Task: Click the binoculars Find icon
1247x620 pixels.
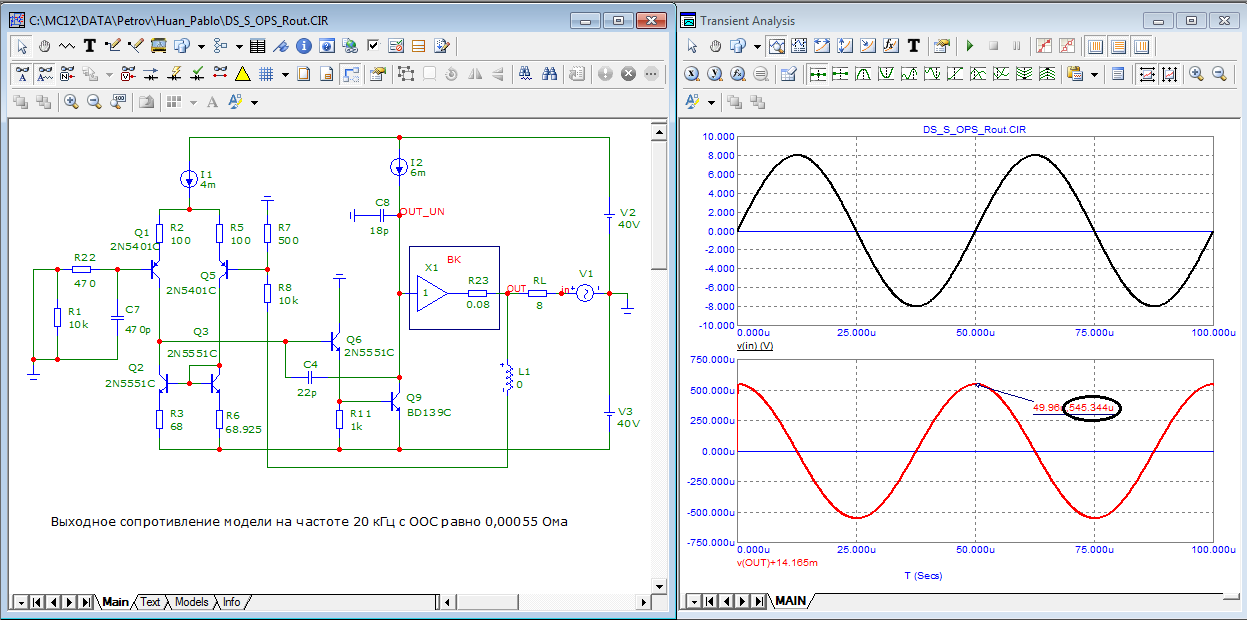Action: pyautogui.click(x=549, y=74)
